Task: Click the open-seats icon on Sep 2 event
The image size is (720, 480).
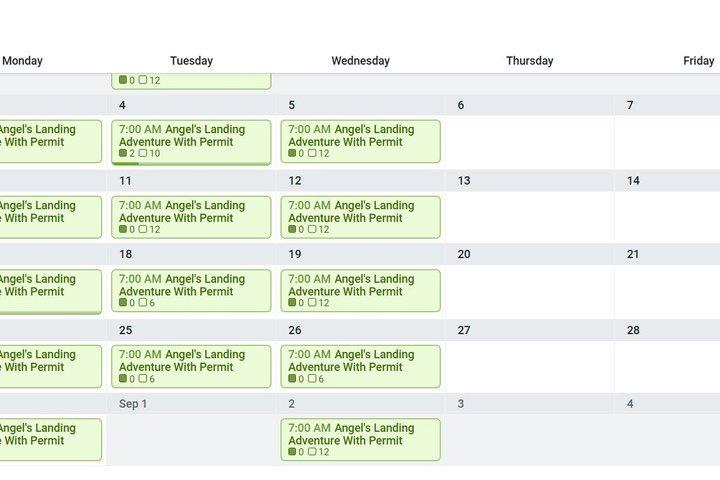Action: click(312, 452)
